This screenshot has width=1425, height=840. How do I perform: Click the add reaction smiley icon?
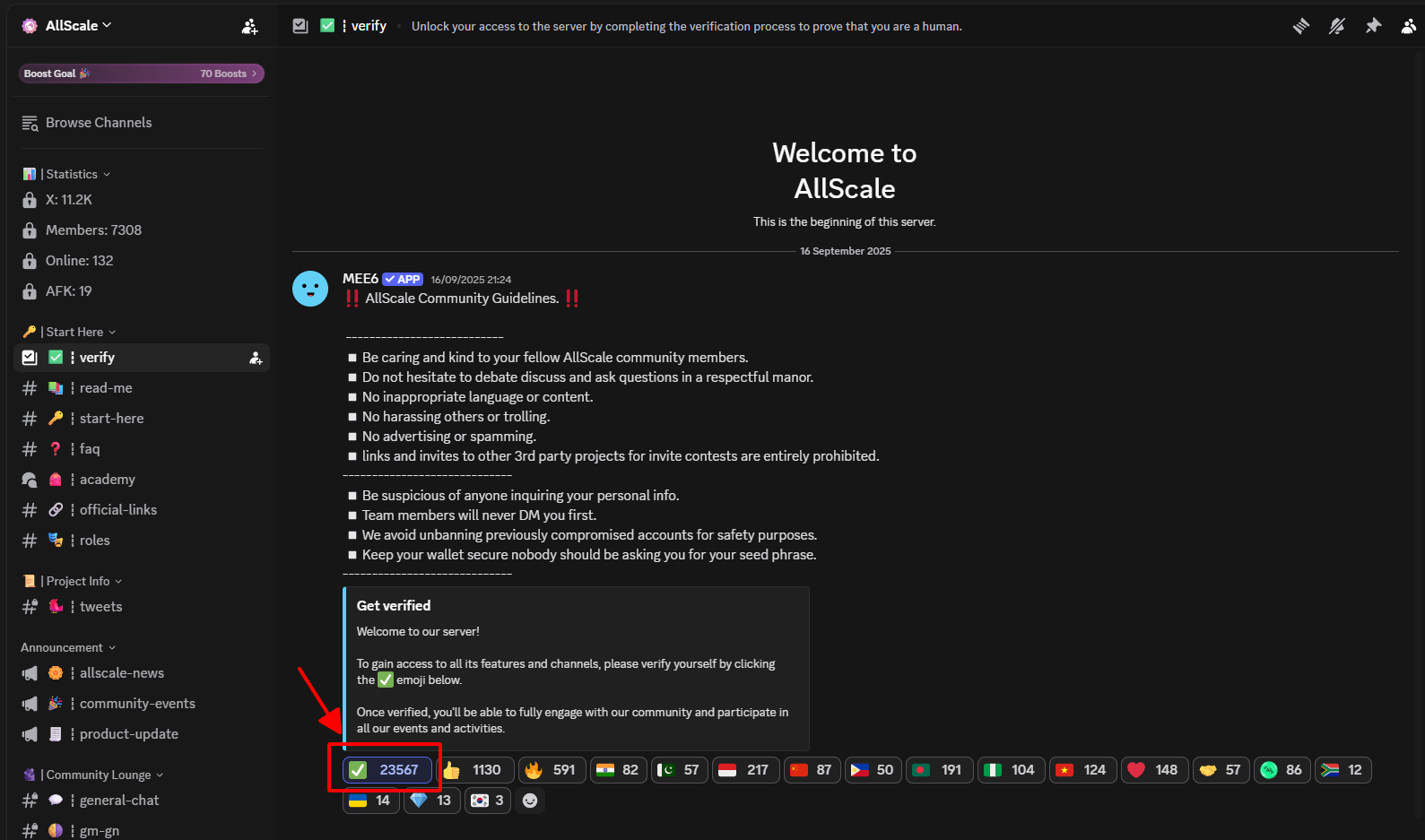(x=530, y=801)
